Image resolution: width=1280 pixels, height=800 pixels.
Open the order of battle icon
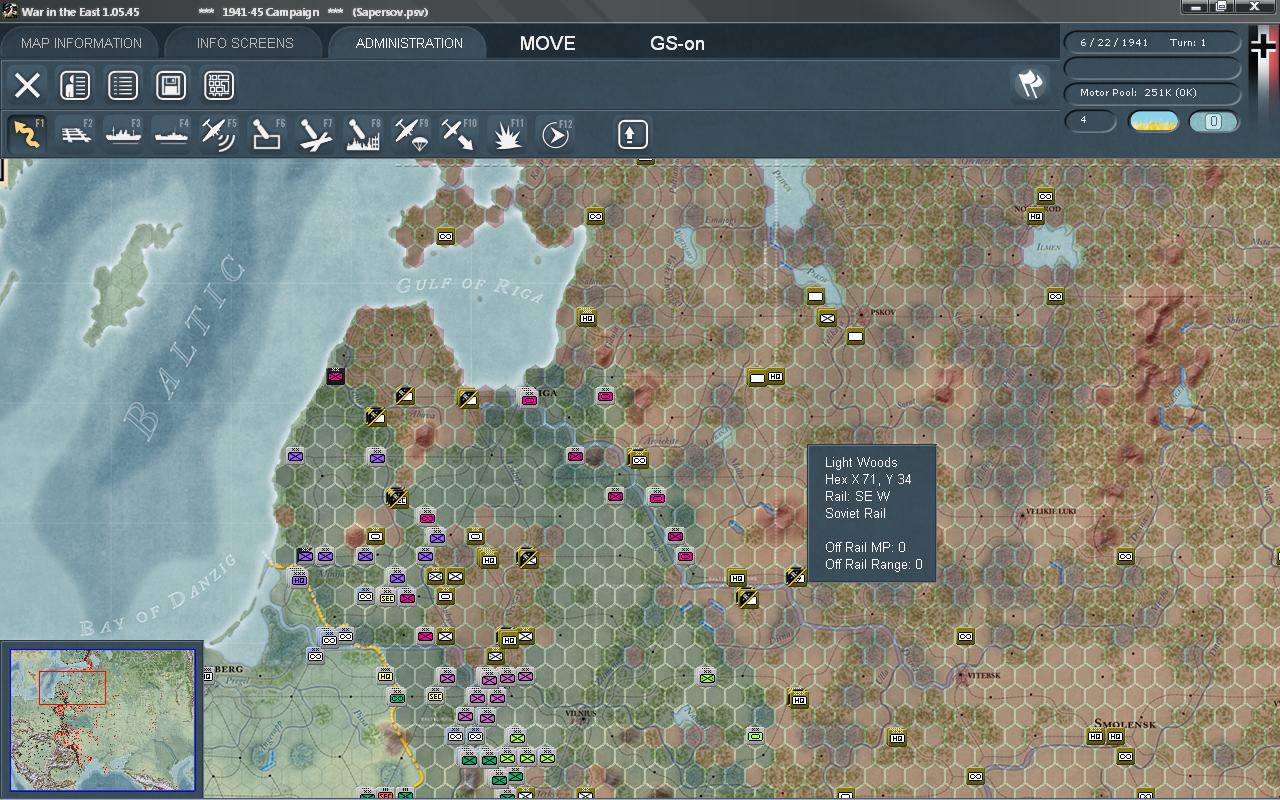[75, 85]
